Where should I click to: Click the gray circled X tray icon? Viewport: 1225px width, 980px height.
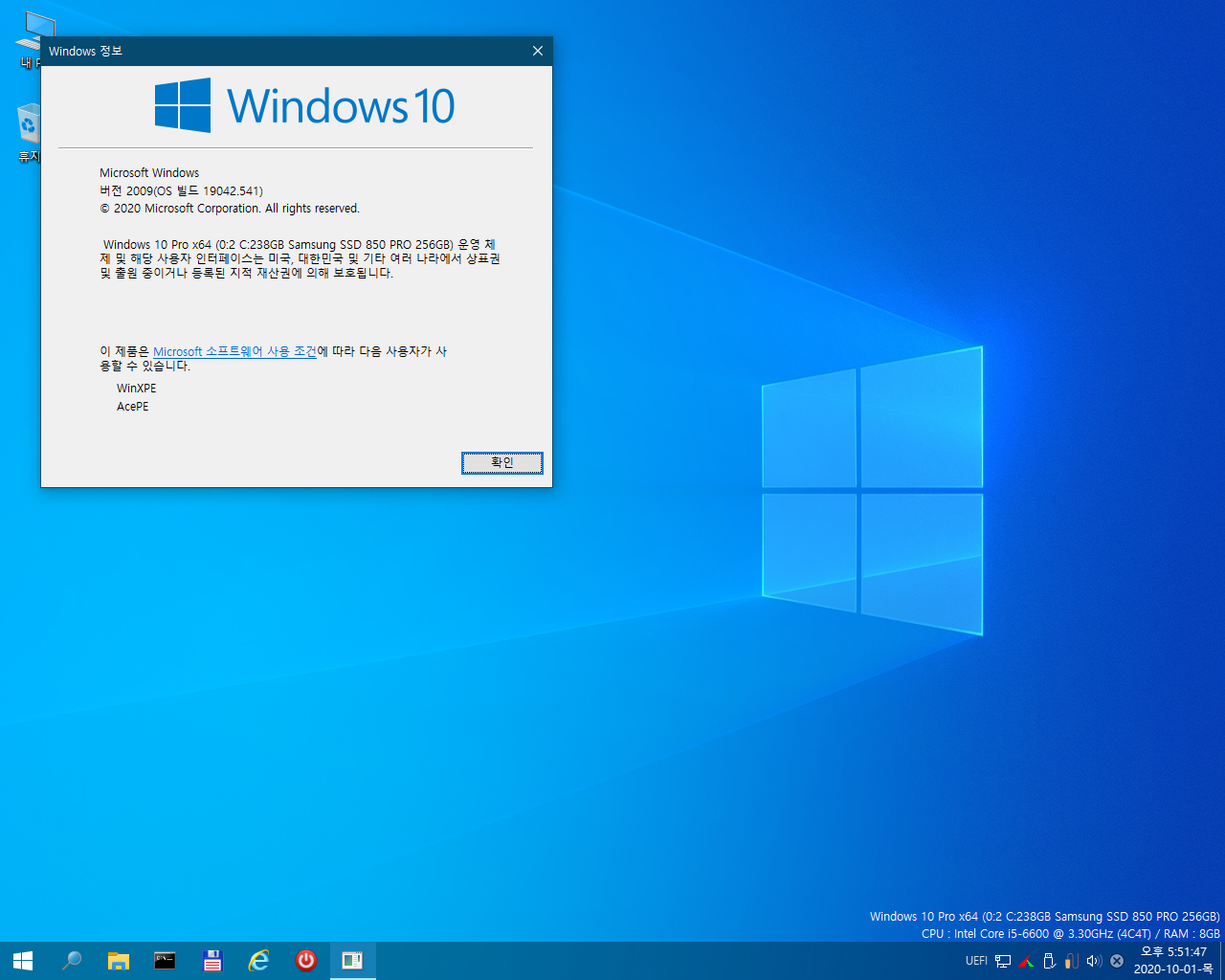coord(1117,961)
